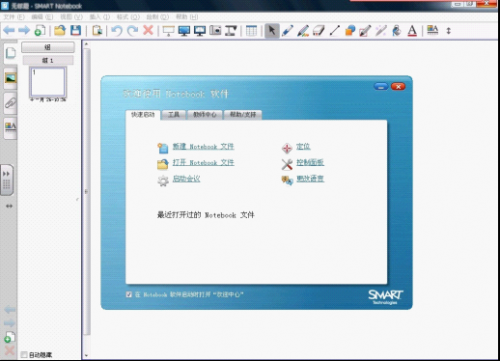Open the Properties icon in top toolbar
The height and width of the screenshot is (361, 500).
click(433, 30)
